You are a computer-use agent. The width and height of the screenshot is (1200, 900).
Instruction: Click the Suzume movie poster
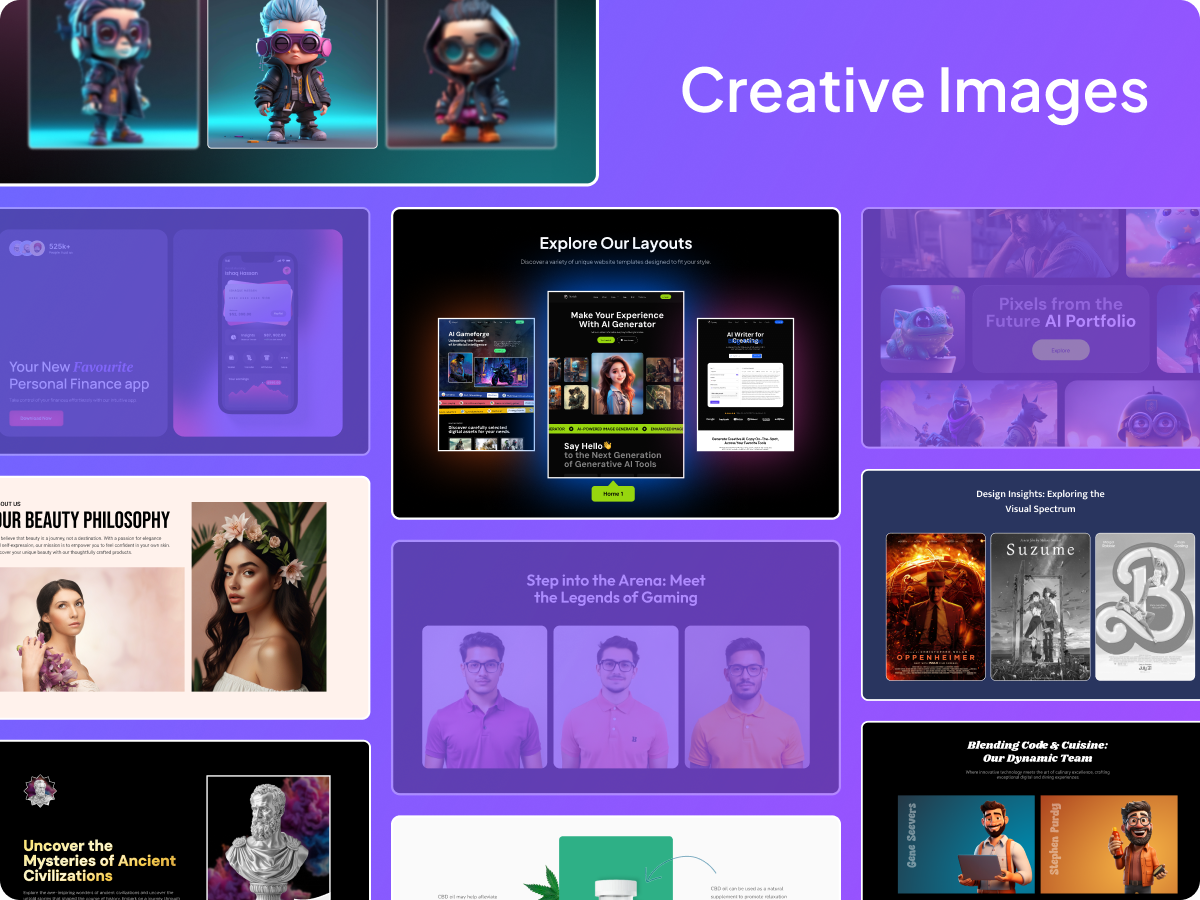coord(1040,606)
